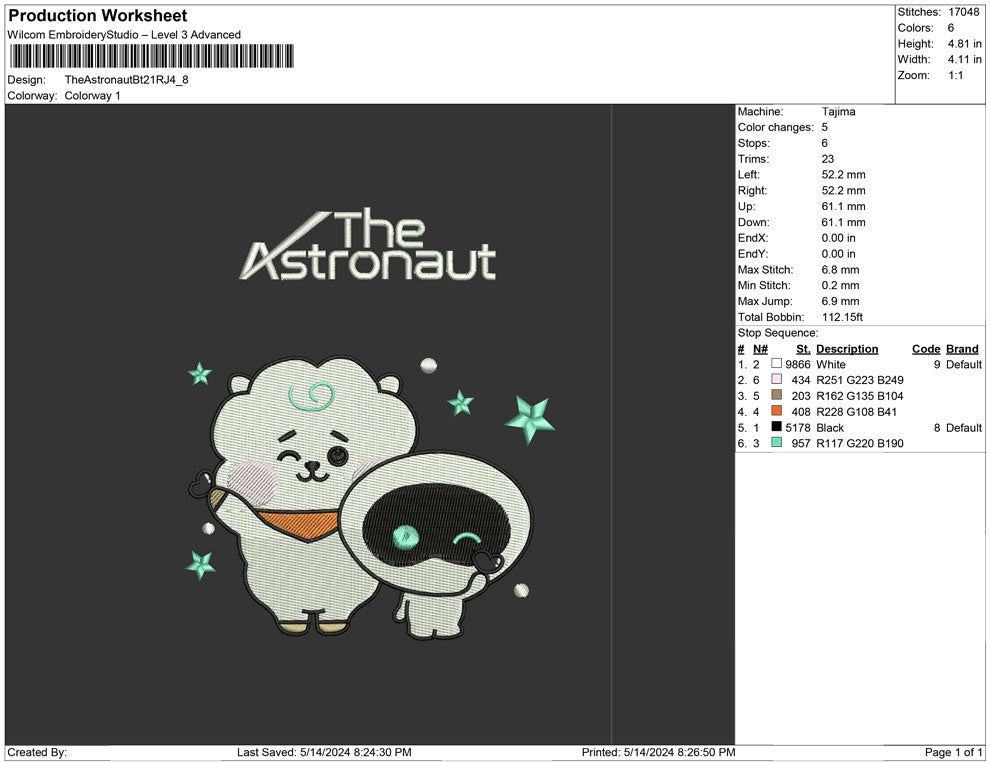Click the large teal star beside the helmet
The image size is (990, 762).
tap(530, 418)
